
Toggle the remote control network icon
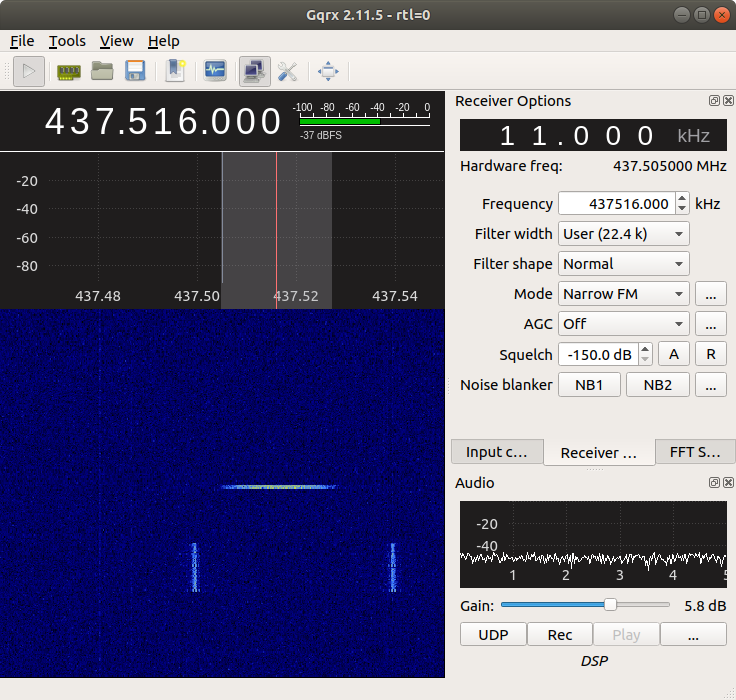(x=255, y=71)
